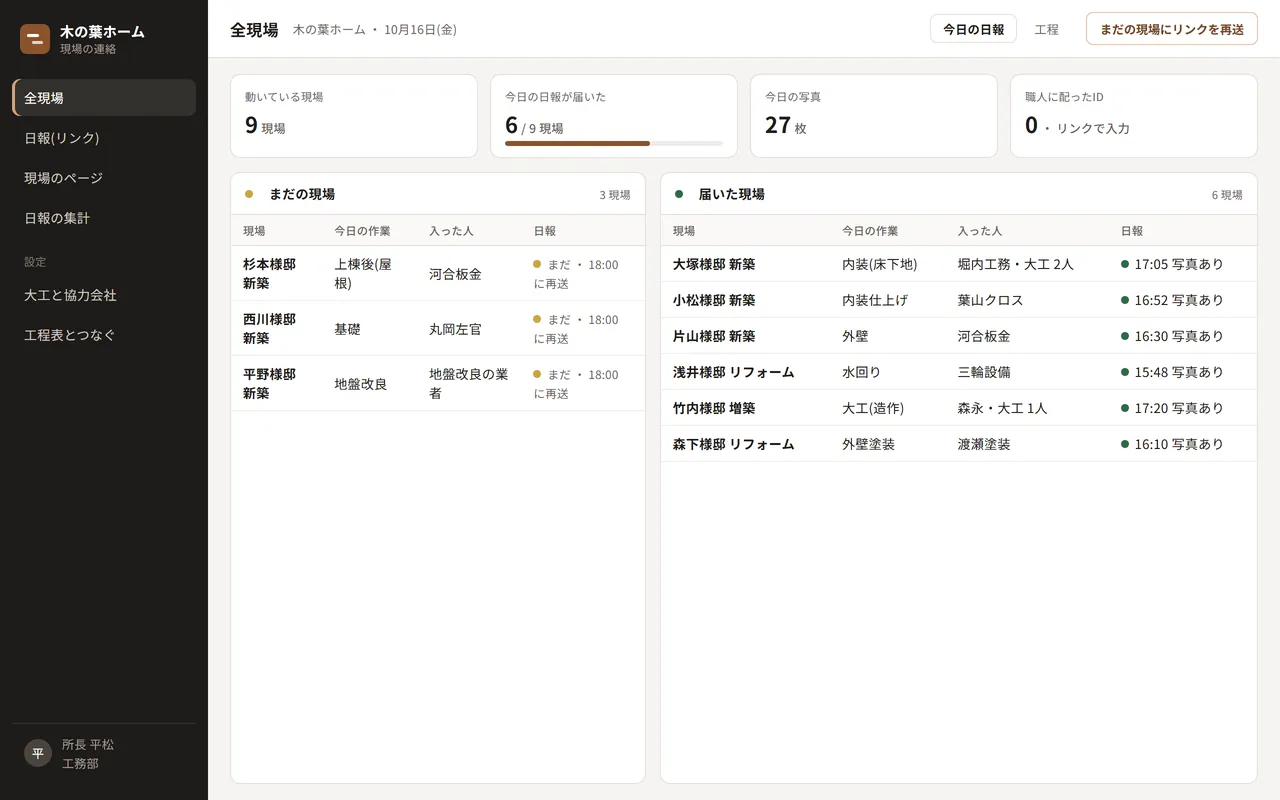This screenshot has height=800, width=1280.
Task: Click 大塚様邸 新築 site name
Action: point(714,264)
